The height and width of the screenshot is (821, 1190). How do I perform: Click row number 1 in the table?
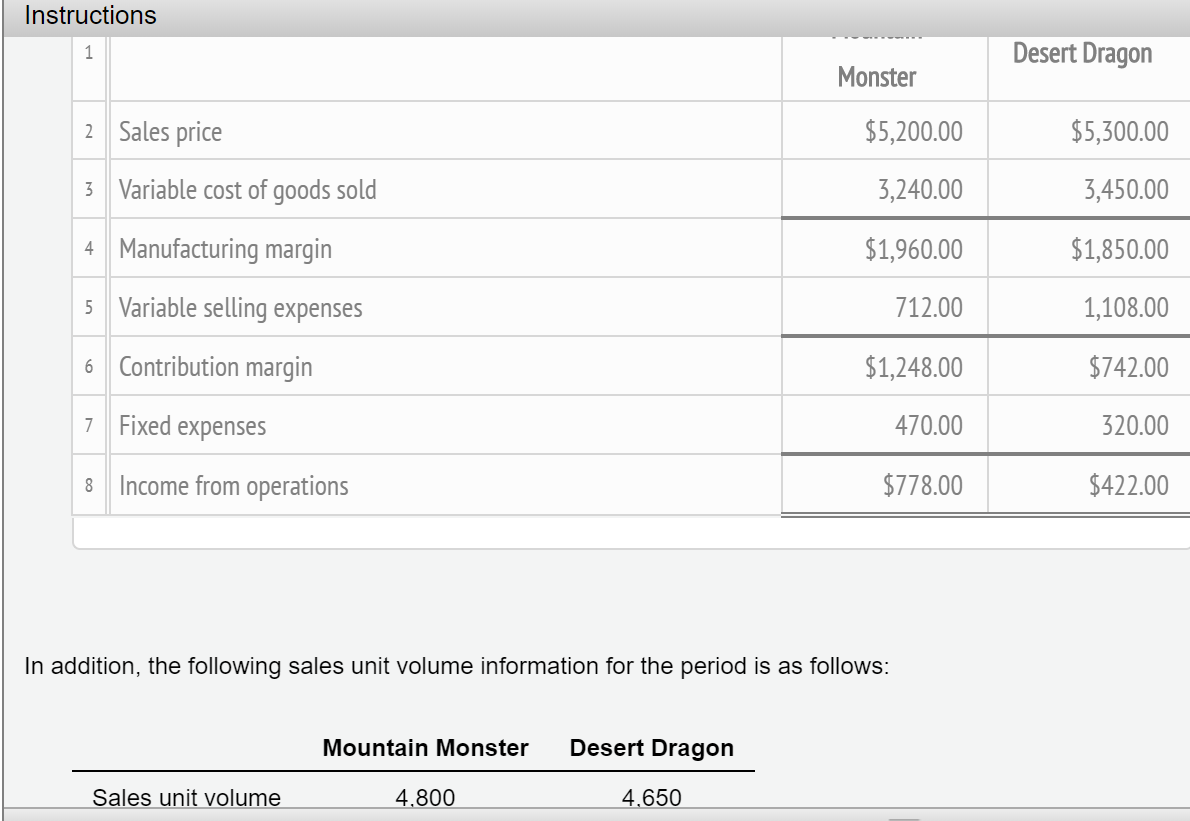(x=90, y=56)
